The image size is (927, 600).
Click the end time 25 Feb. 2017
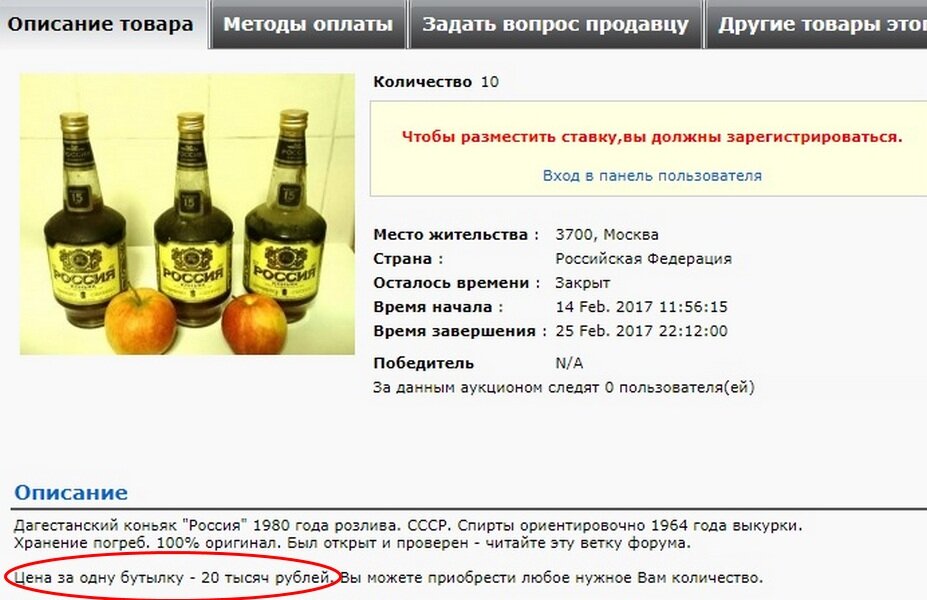641,331
